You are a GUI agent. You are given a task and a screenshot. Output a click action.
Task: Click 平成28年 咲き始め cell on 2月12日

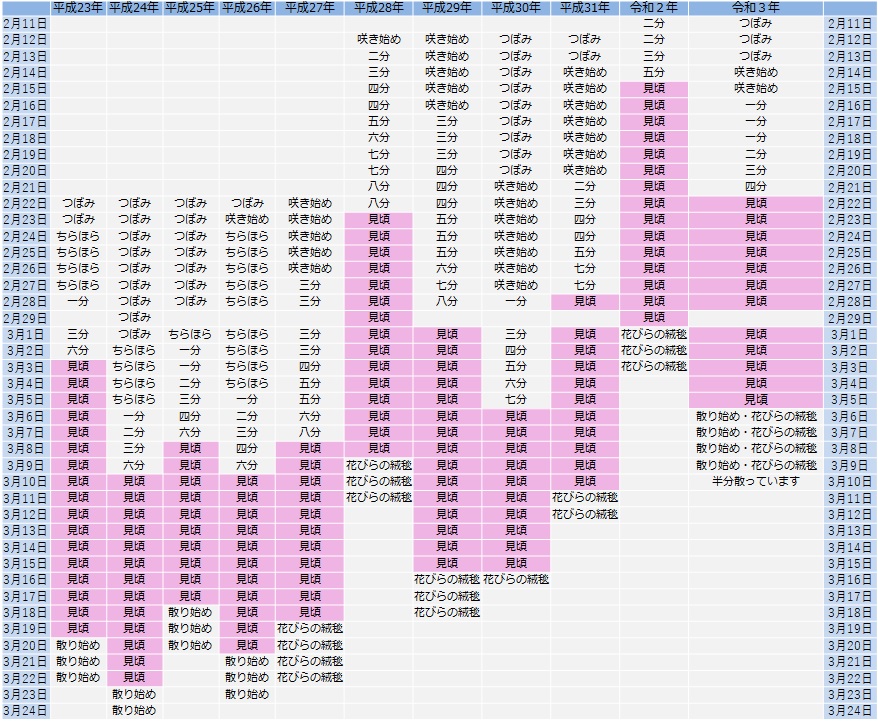pyautogui.click(x=378, y=40)
